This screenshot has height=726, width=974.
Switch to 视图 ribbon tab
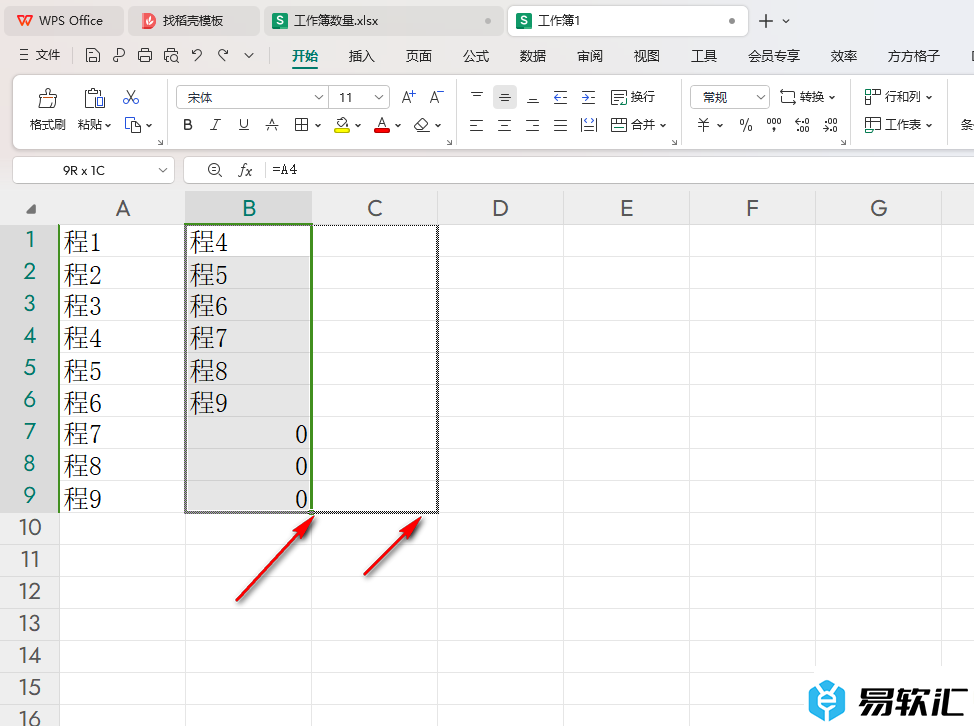coord(647,56)
